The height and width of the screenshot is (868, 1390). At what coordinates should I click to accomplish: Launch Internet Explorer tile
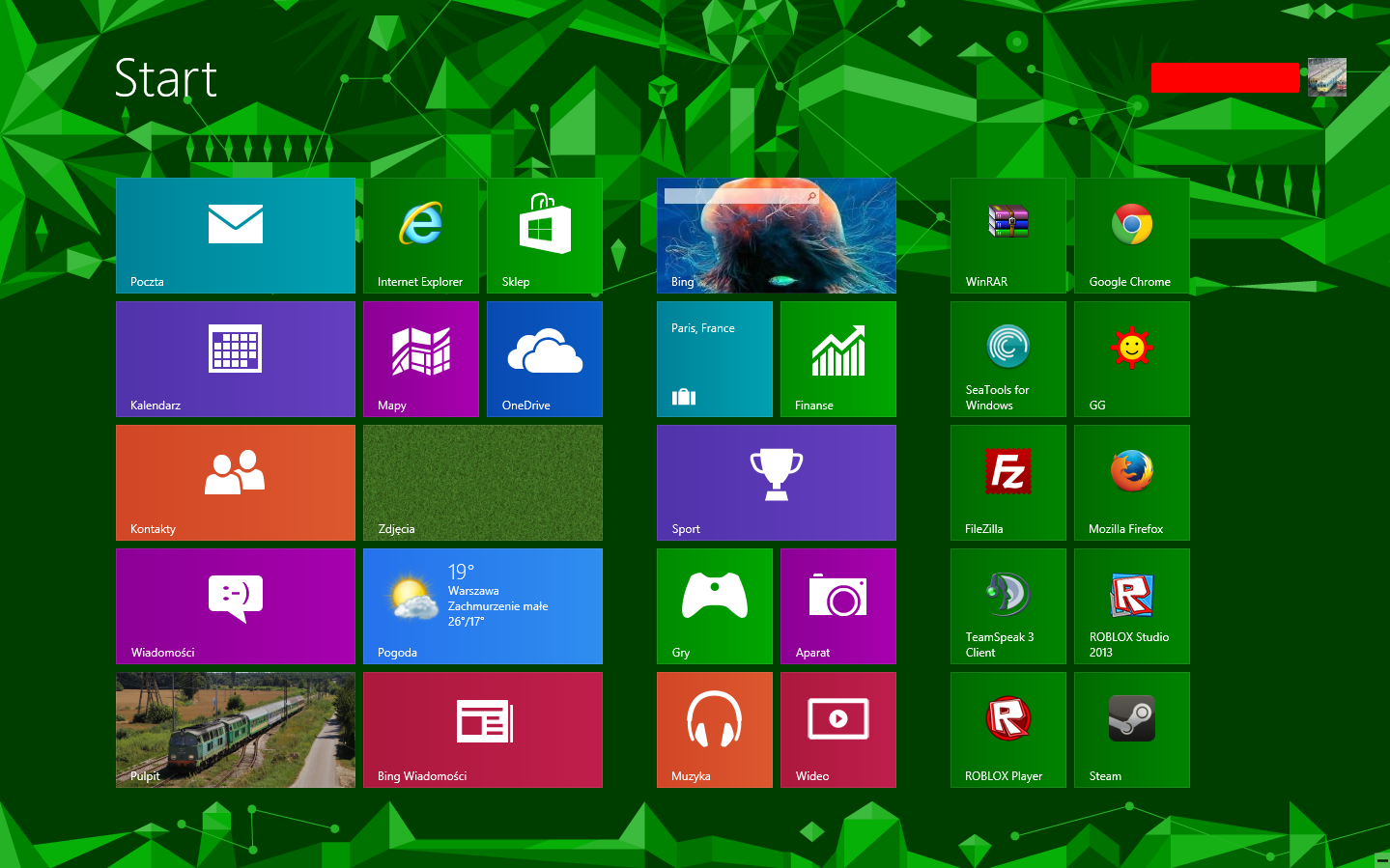421,236
